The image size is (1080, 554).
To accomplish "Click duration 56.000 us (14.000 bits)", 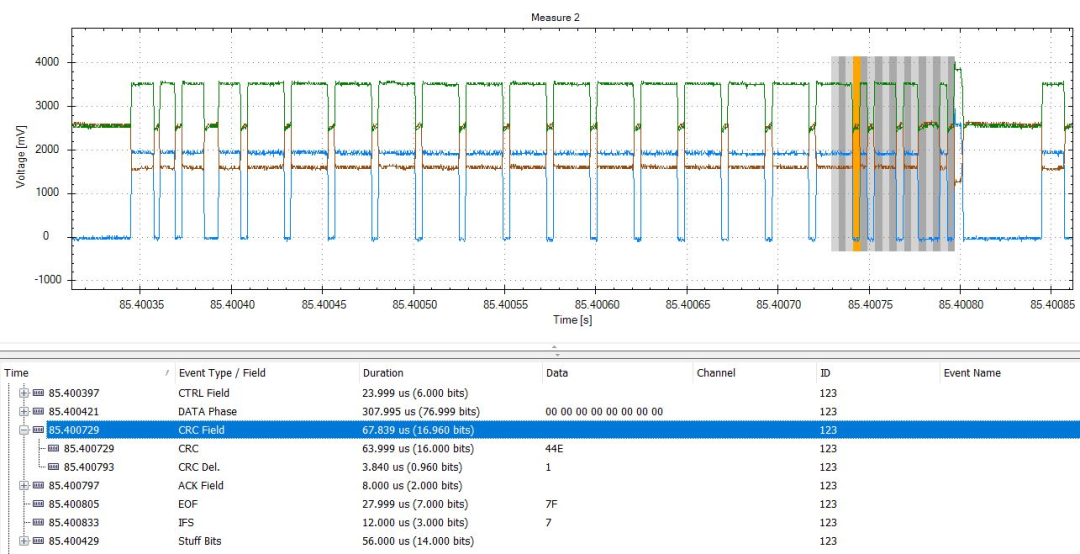I will tap(418, 541).
